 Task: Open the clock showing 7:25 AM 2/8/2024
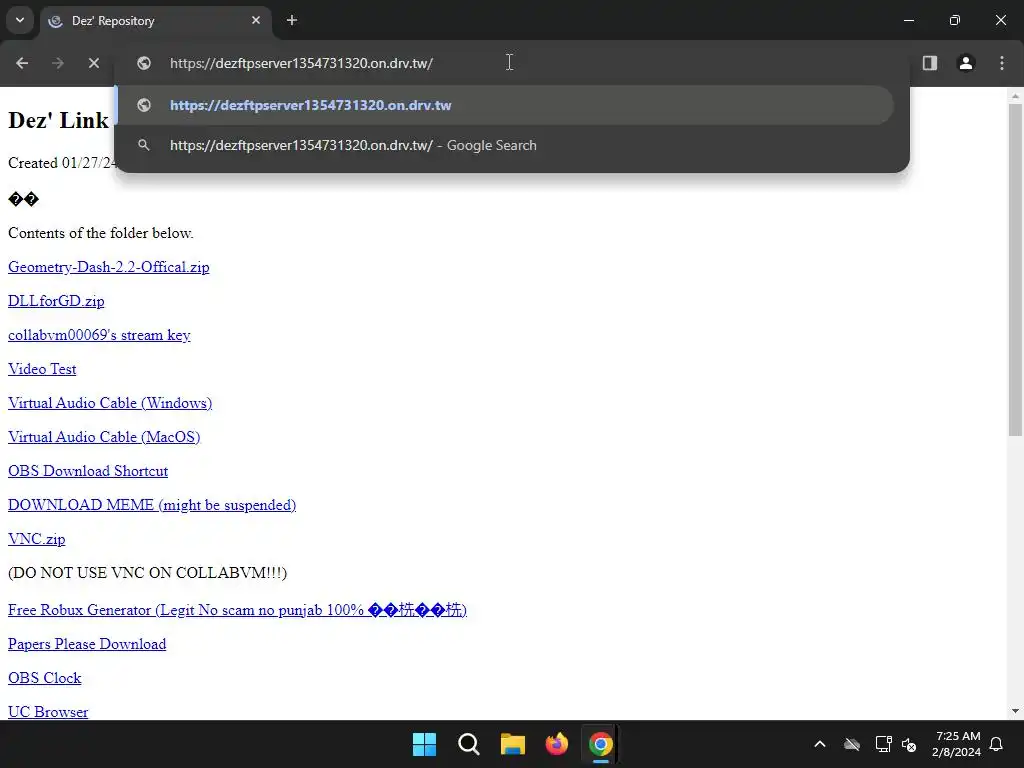click(x=957, y=744)
